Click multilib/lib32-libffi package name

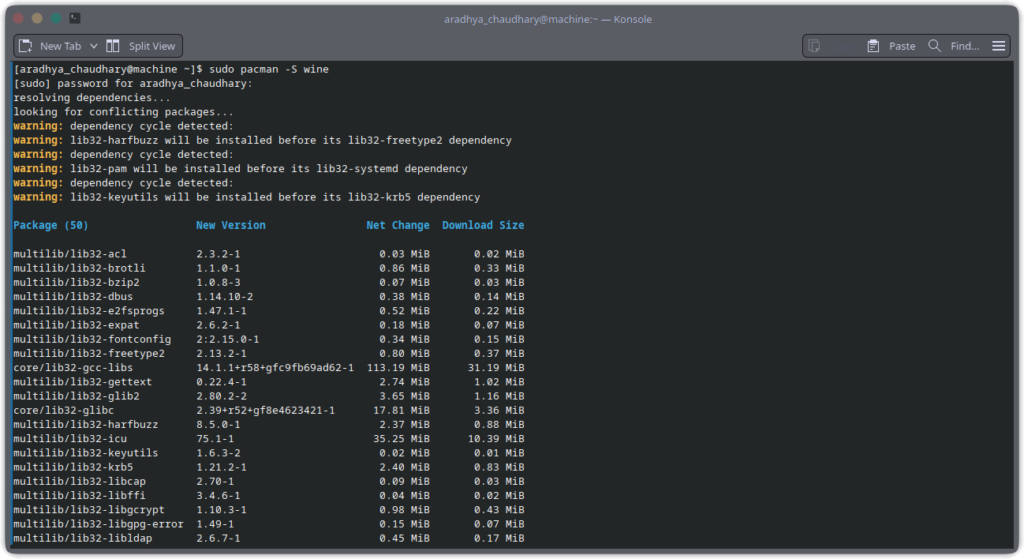click(x=79, y=496)
